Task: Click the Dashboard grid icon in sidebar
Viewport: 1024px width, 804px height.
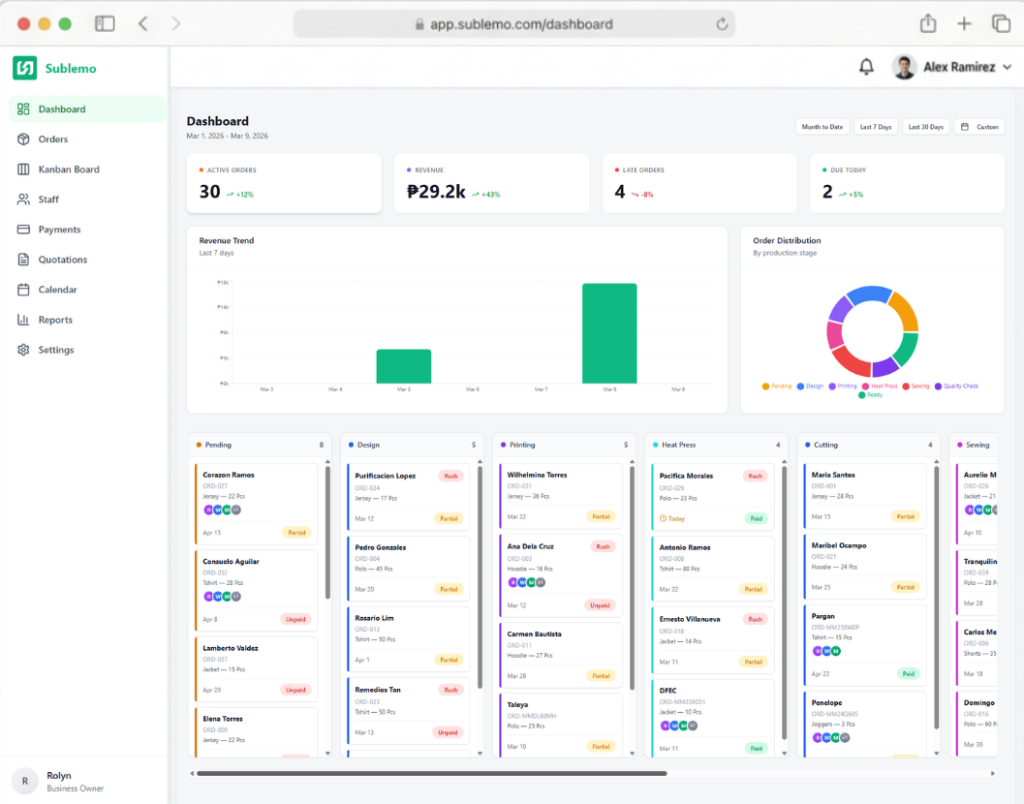Action: pos(24,109)
